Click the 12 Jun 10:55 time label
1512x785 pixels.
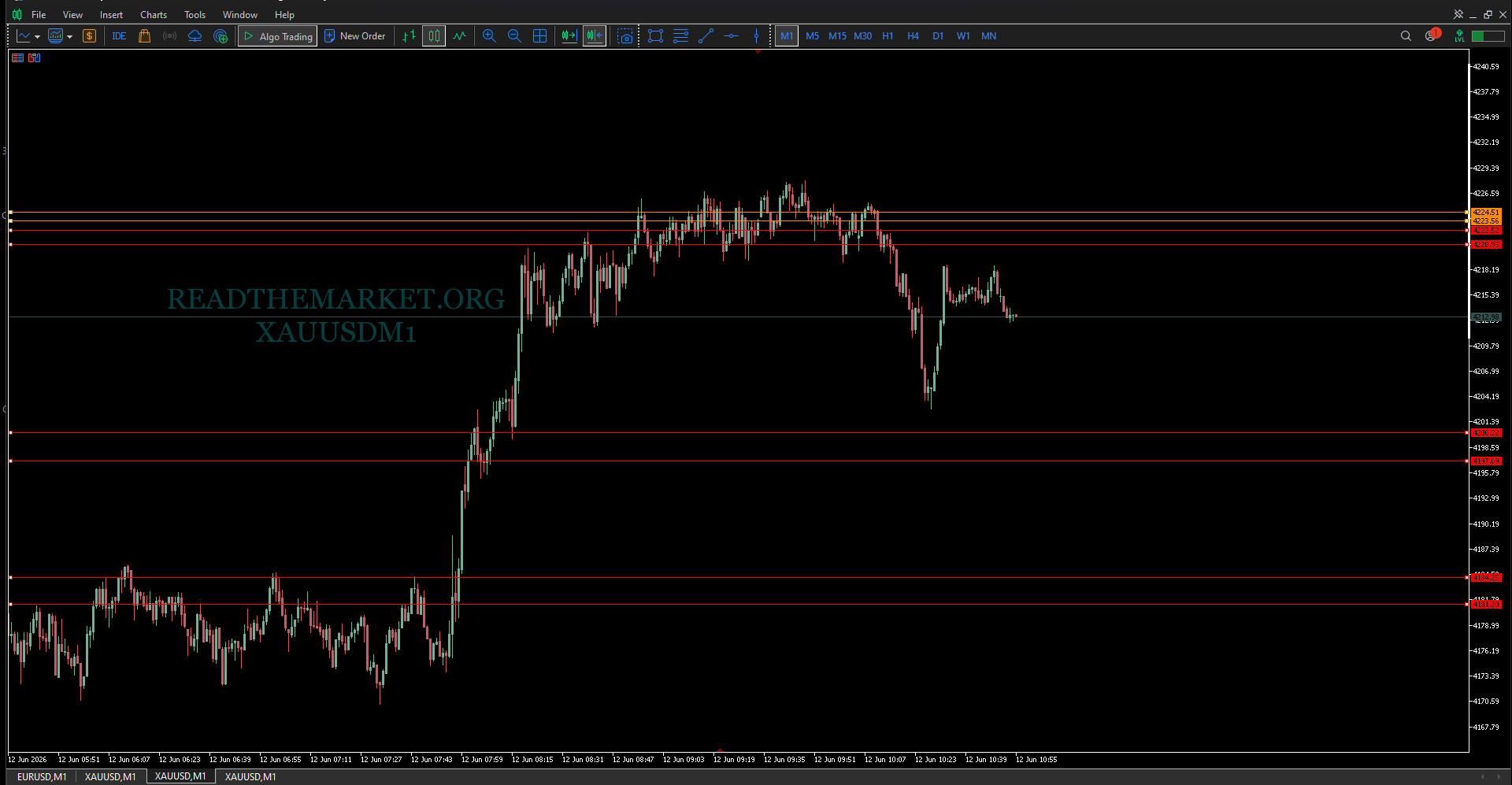1036,760
